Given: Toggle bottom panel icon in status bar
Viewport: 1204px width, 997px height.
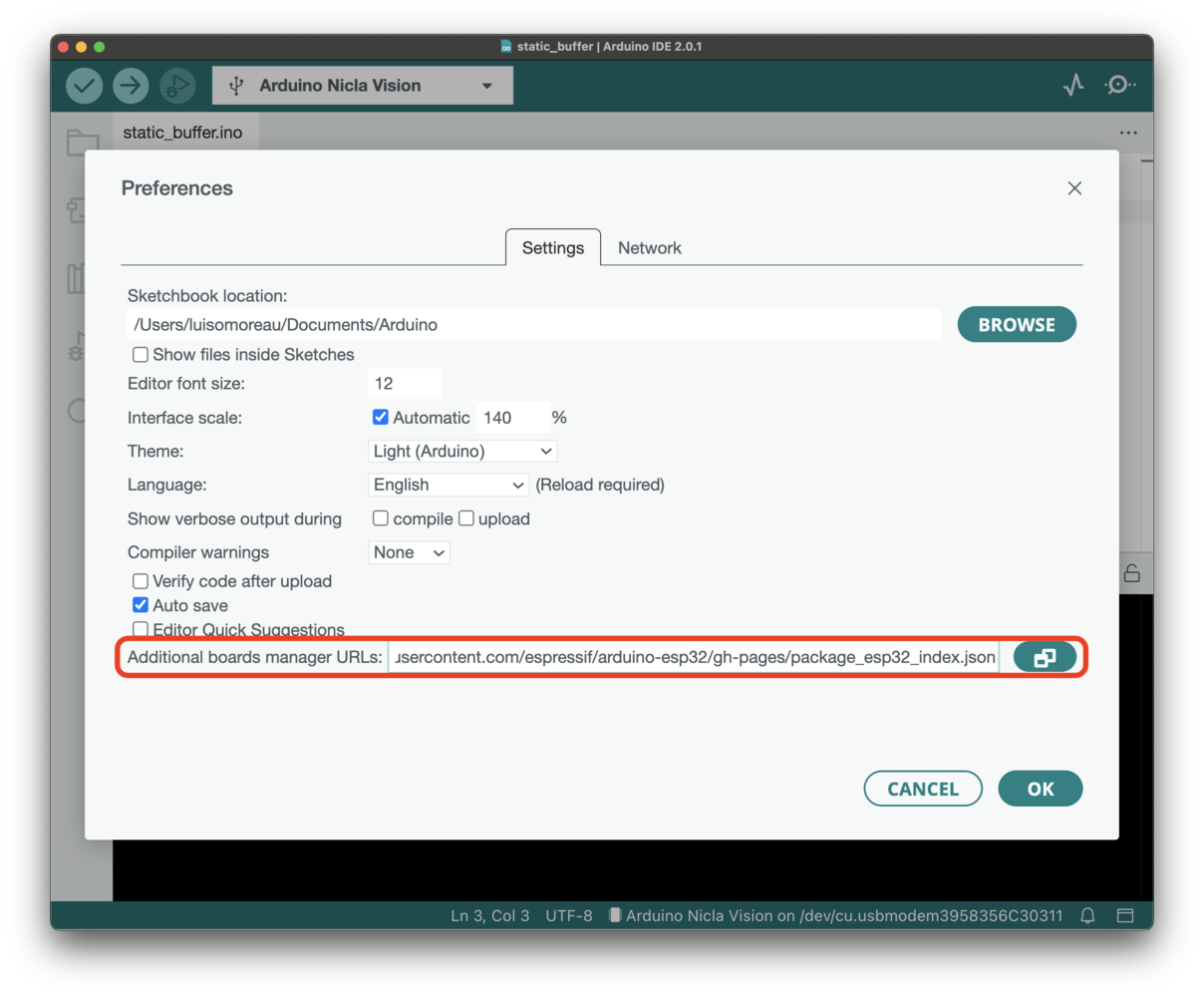Looking at the screenshot, I should (1125, 915).
